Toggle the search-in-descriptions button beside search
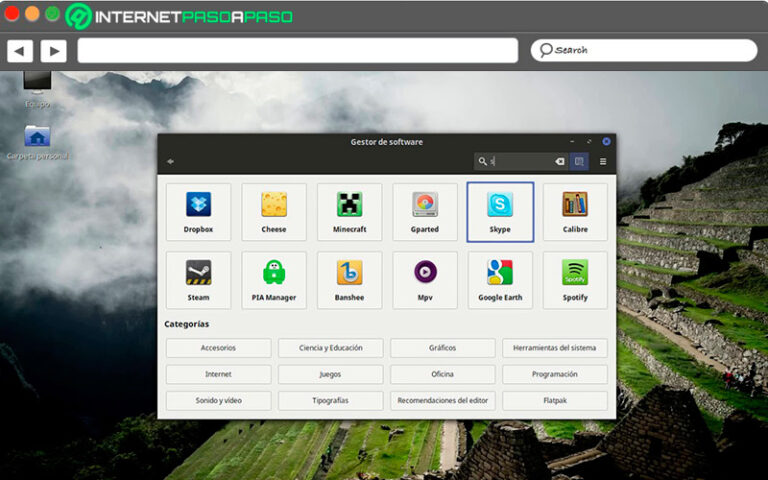This screenshot has width=768, height=480. click(x=579, y=161)
